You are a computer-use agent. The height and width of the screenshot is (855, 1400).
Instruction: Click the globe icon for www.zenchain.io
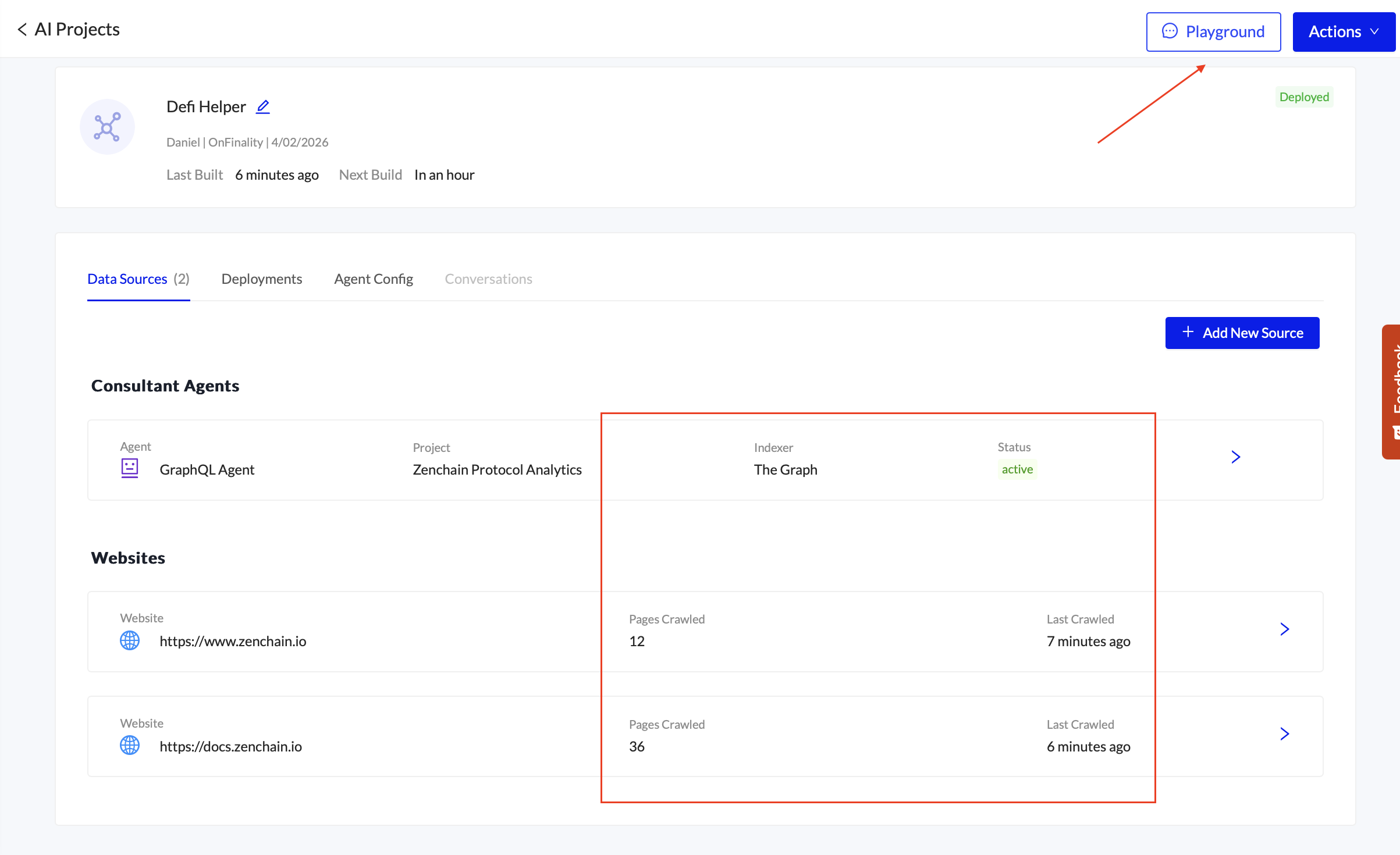129,640
